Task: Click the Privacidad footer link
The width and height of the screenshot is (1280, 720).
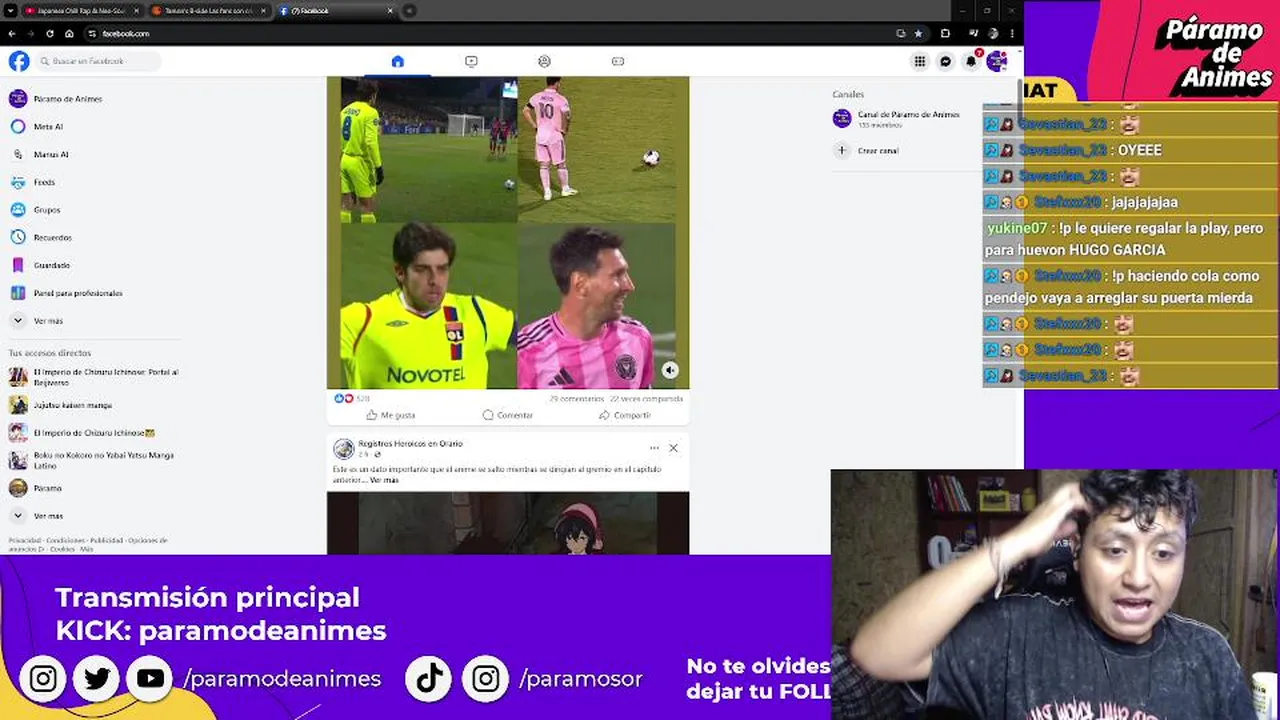Action: click(x=25, y=540)
